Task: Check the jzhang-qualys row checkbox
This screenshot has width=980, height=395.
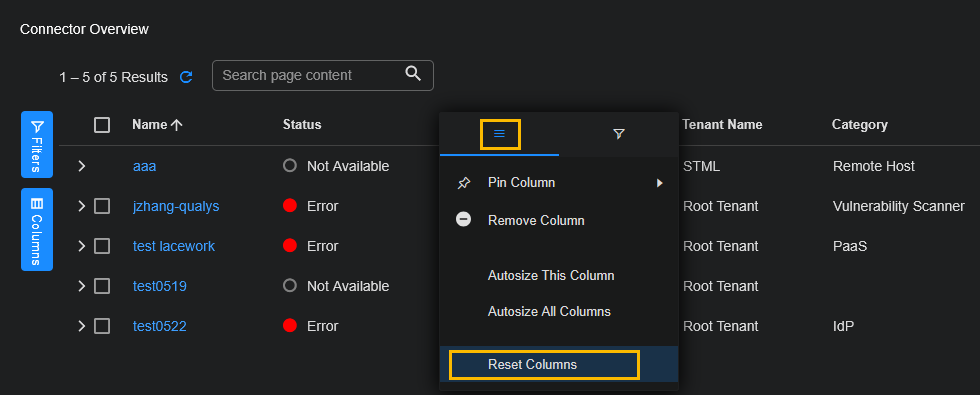Action: coord(102,206)
